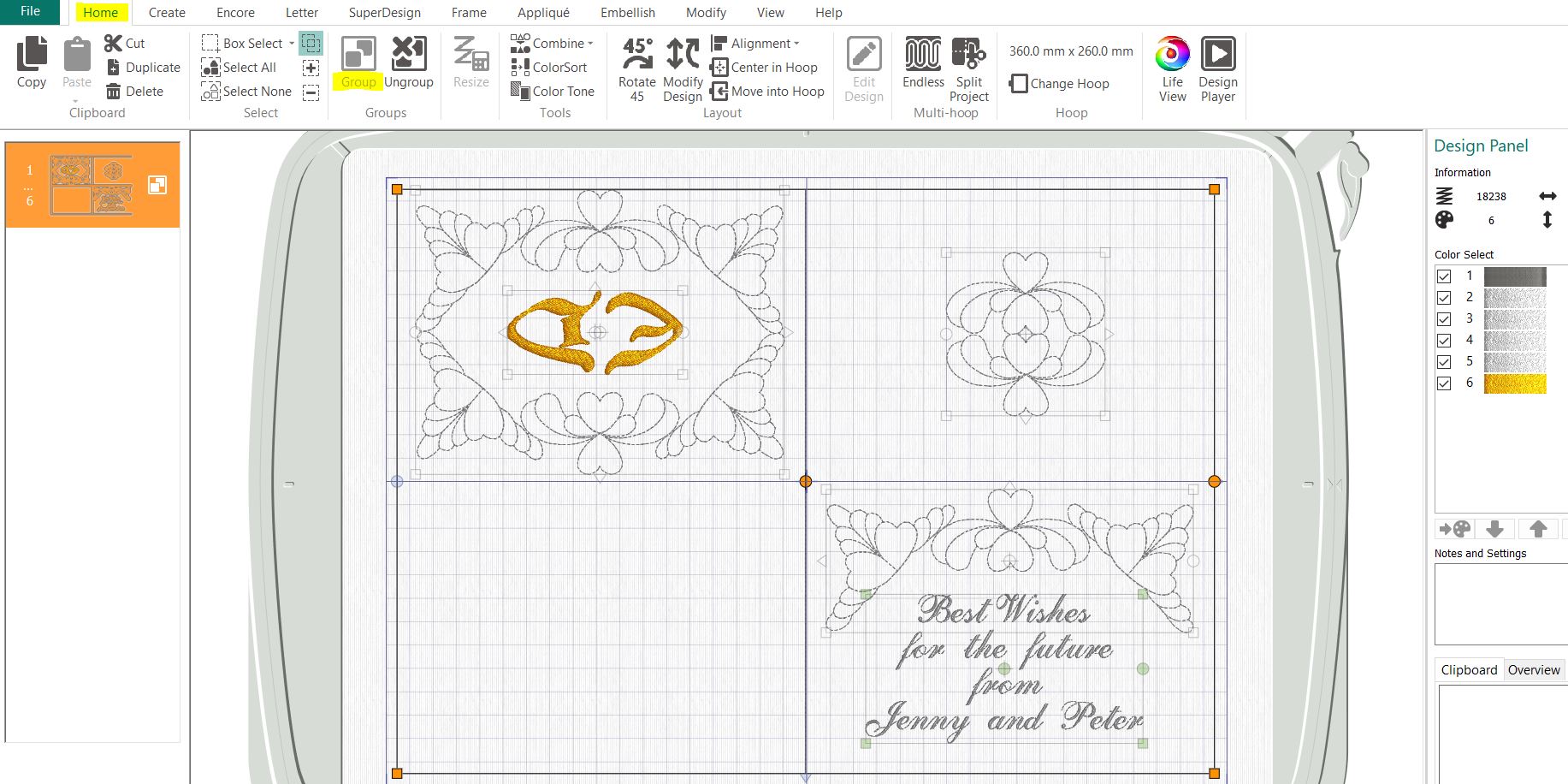Uncheck color 2 checkbox in Color Select
Viewport: 1568px width, 784px height.
tap(1444, 298)
